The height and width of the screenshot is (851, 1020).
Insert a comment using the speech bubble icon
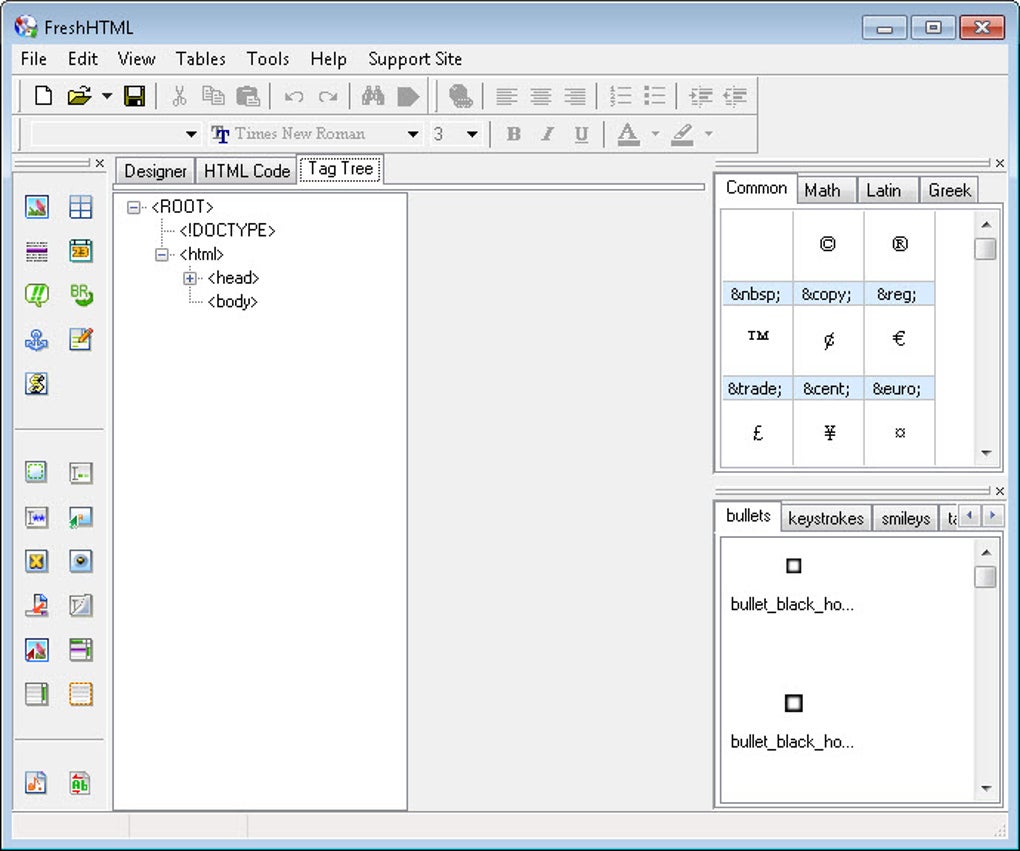click(36, 295)
